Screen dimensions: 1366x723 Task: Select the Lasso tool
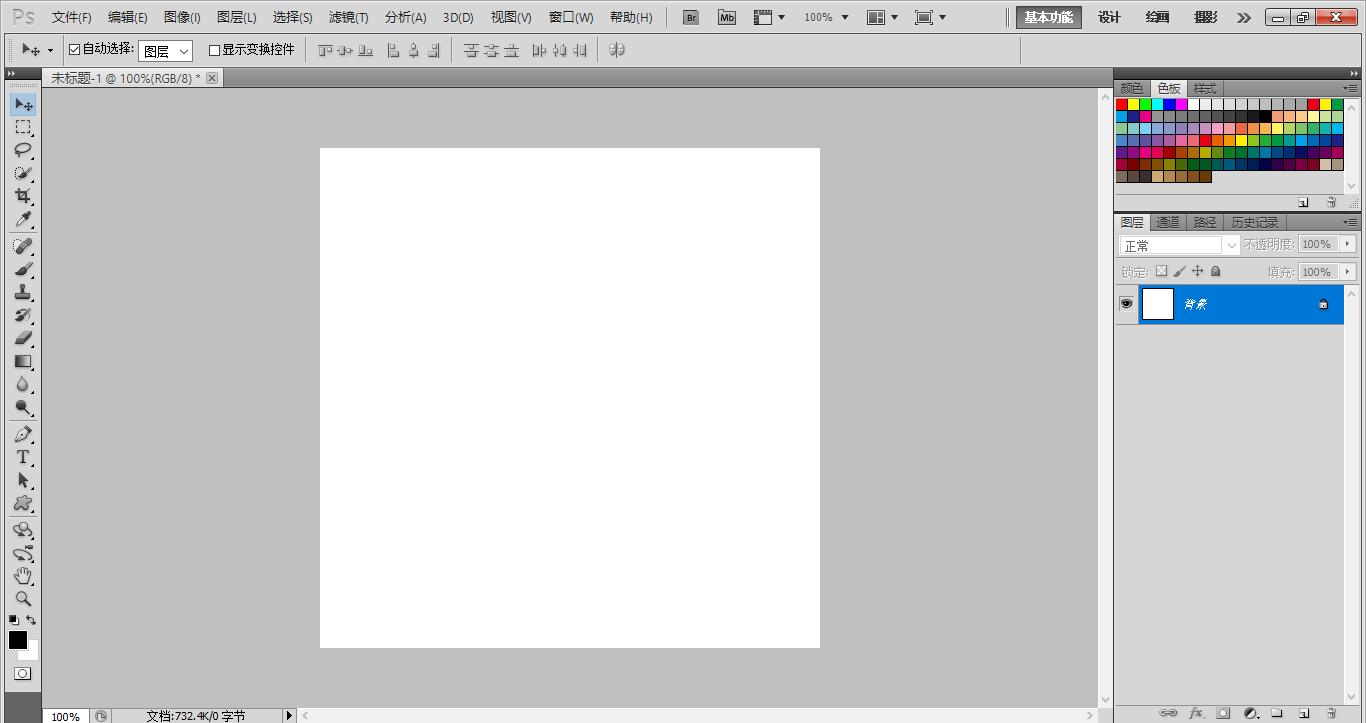[22, 150]
